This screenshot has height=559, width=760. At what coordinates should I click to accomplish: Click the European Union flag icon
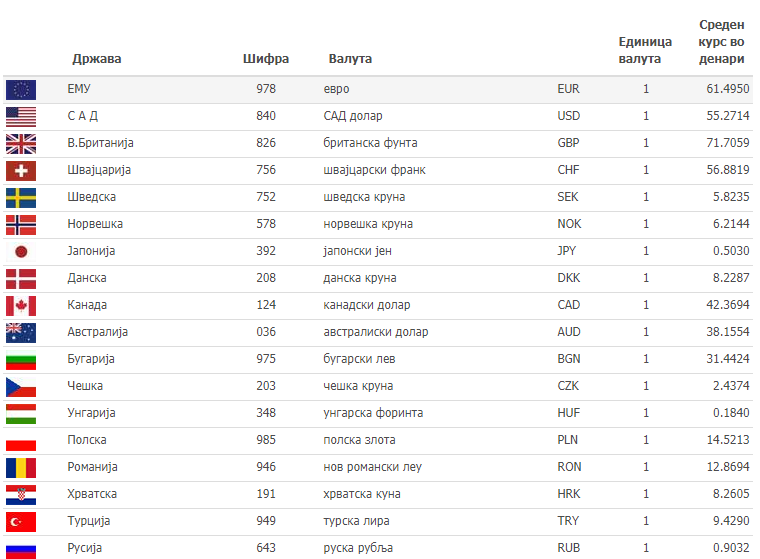click(x=21, y=90)
